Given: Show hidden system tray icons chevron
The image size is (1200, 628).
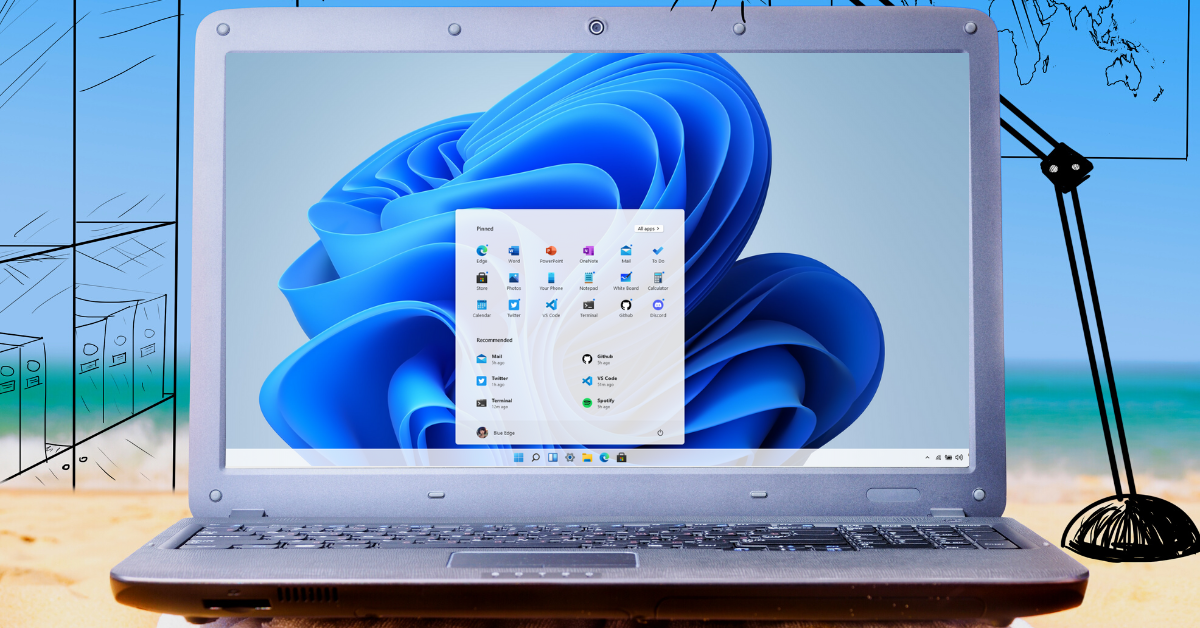Looking at the screenshot, I should pos(925,457).
